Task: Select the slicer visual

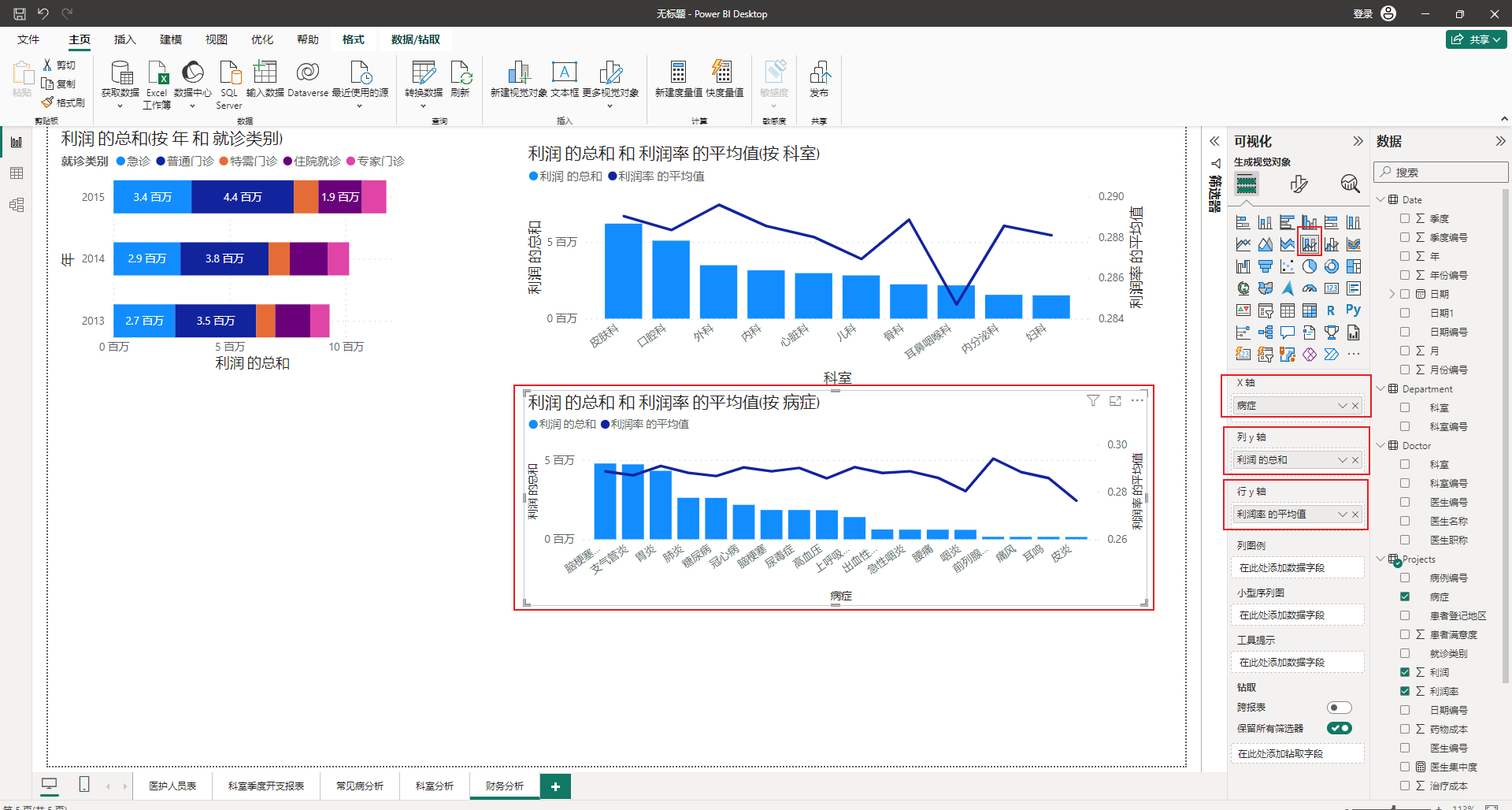Action: tap(1265, 310)
